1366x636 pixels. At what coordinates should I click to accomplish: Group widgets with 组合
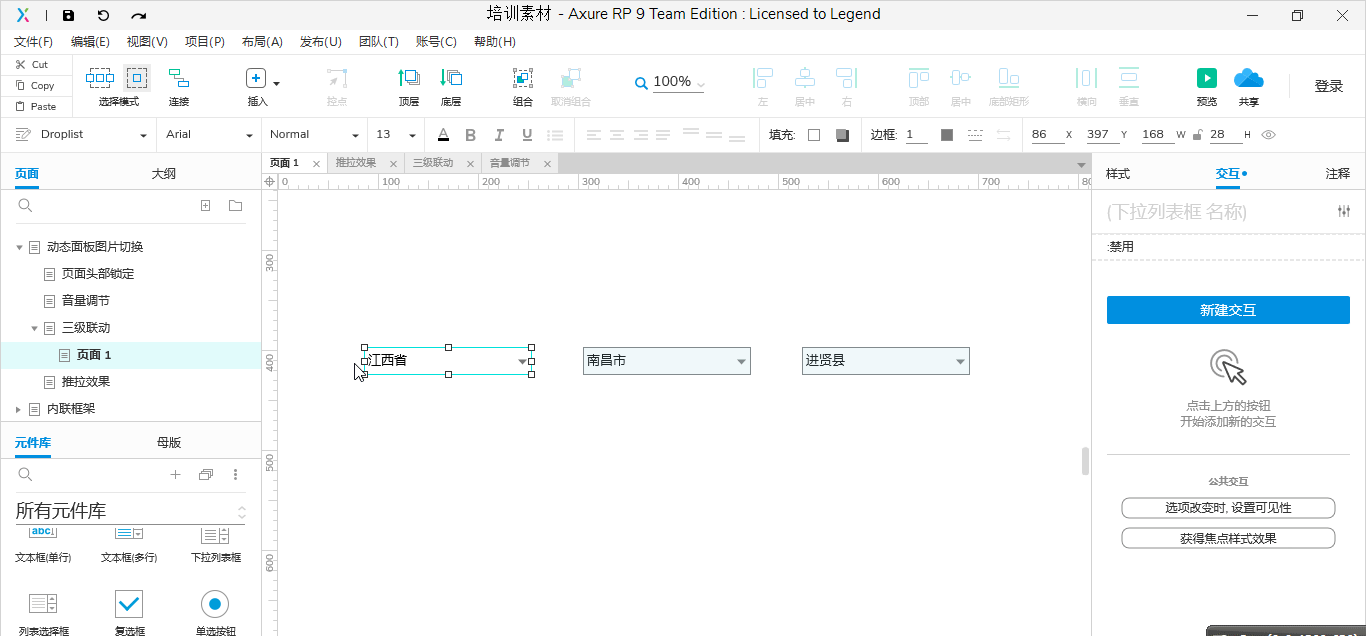click(x=523, y=78)
